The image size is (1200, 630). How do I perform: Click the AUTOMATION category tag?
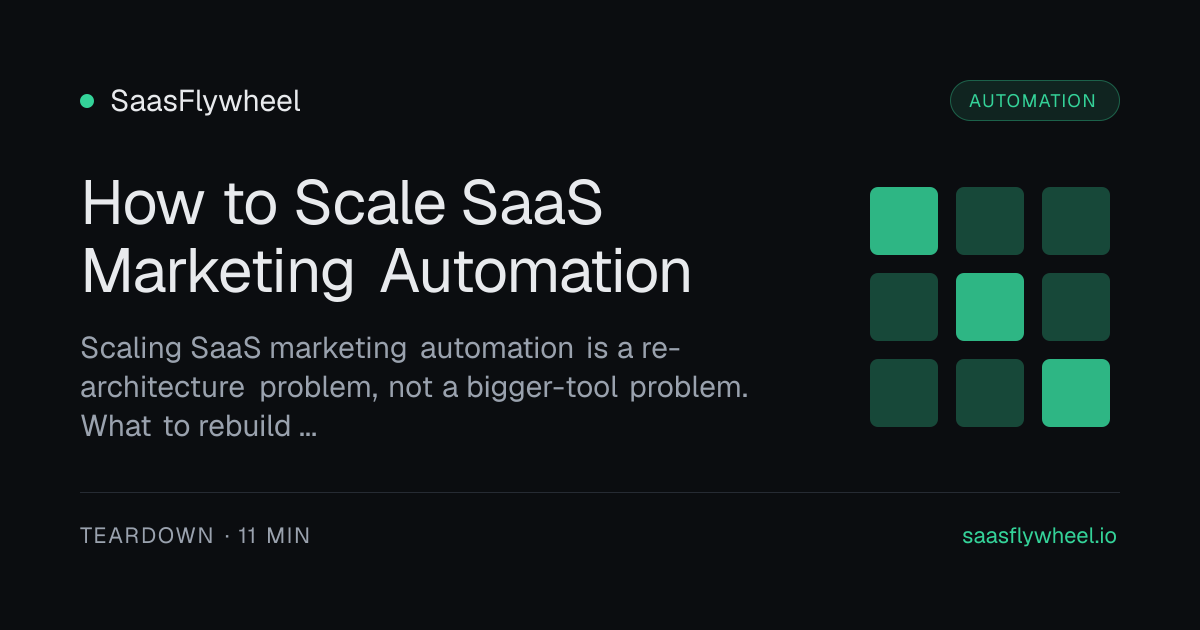(x=1033, y=101)
